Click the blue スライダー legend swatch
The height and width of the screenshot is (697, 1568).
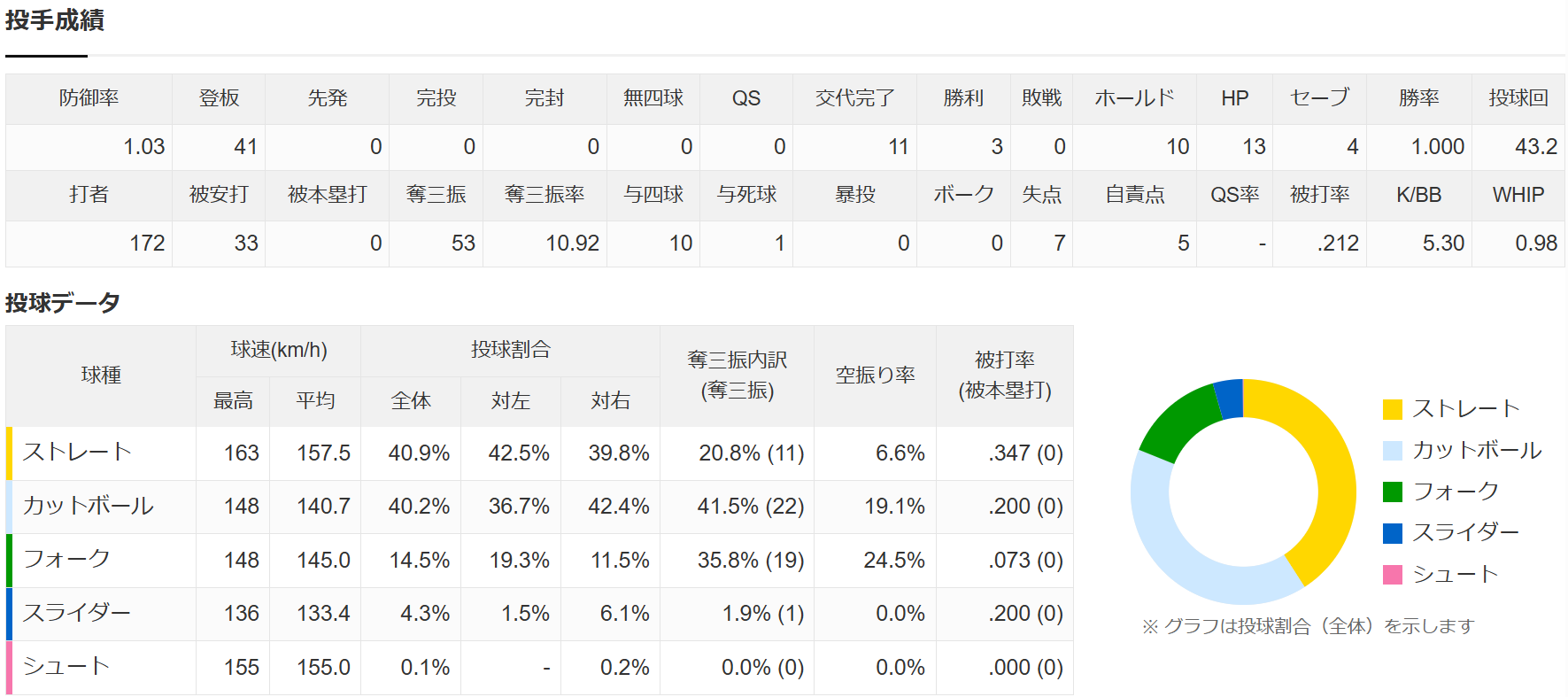pos(1392,533)
